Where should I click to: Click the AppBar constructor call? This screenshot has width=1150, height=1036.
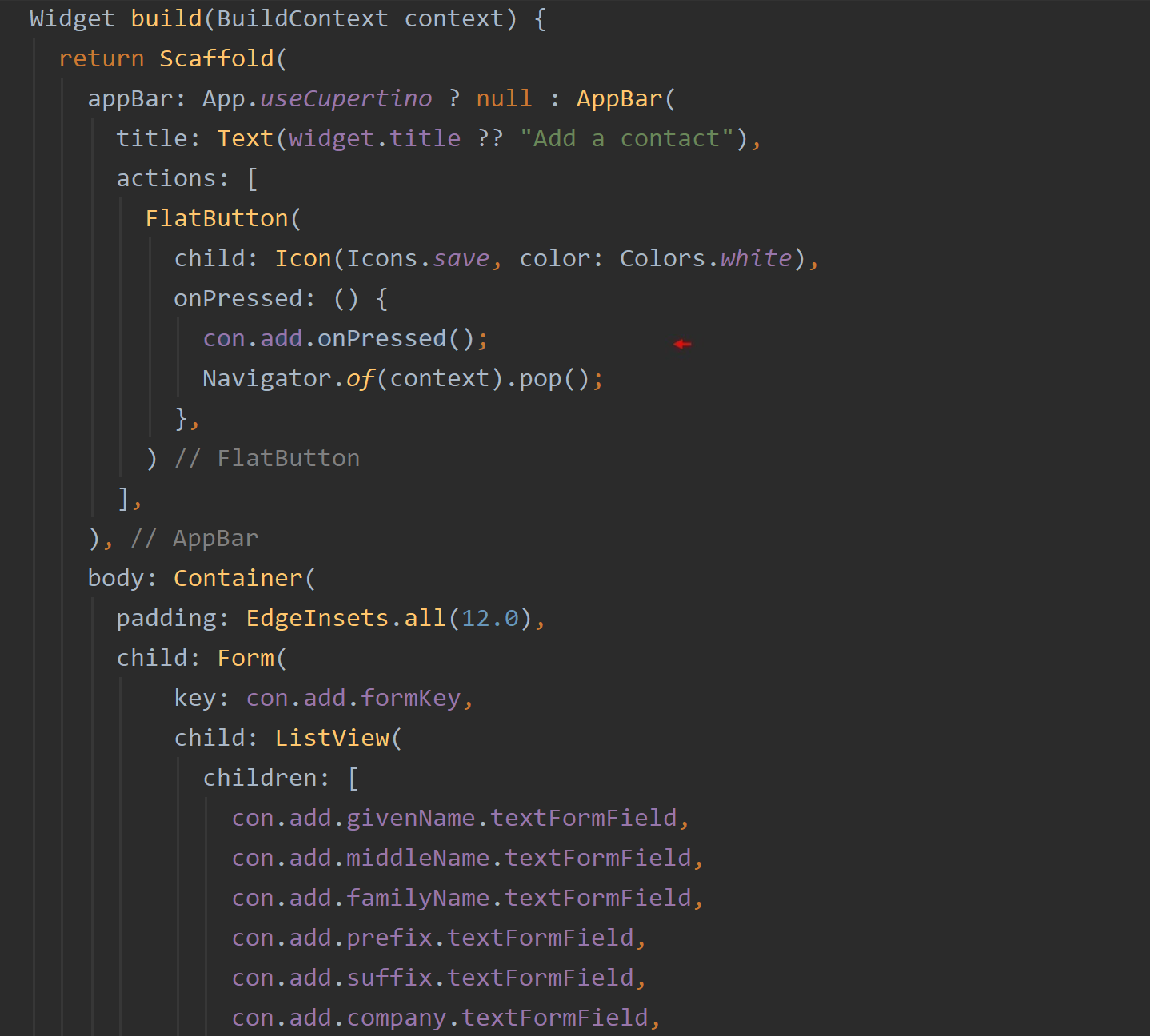[620, 98]
